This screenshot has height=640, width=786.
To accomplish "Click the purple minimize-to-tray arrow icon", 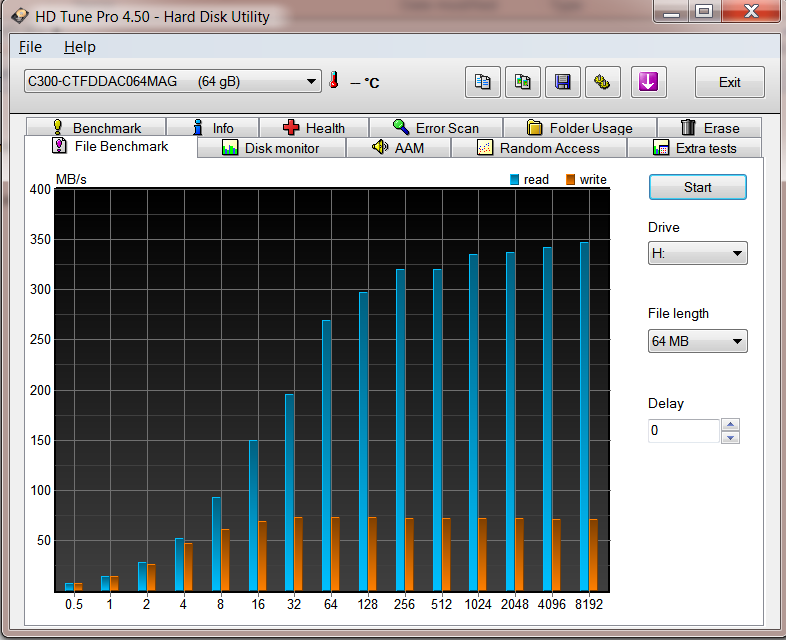I will point(648,82).
